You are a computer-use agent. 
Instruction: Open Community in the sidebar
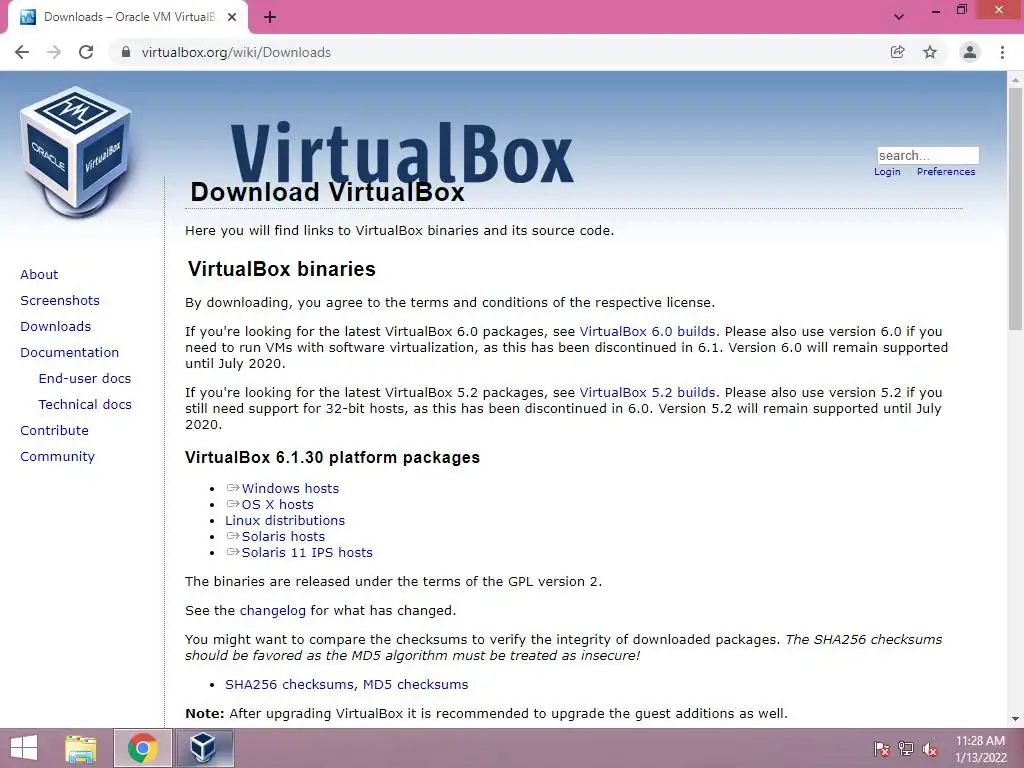[57, 457]
